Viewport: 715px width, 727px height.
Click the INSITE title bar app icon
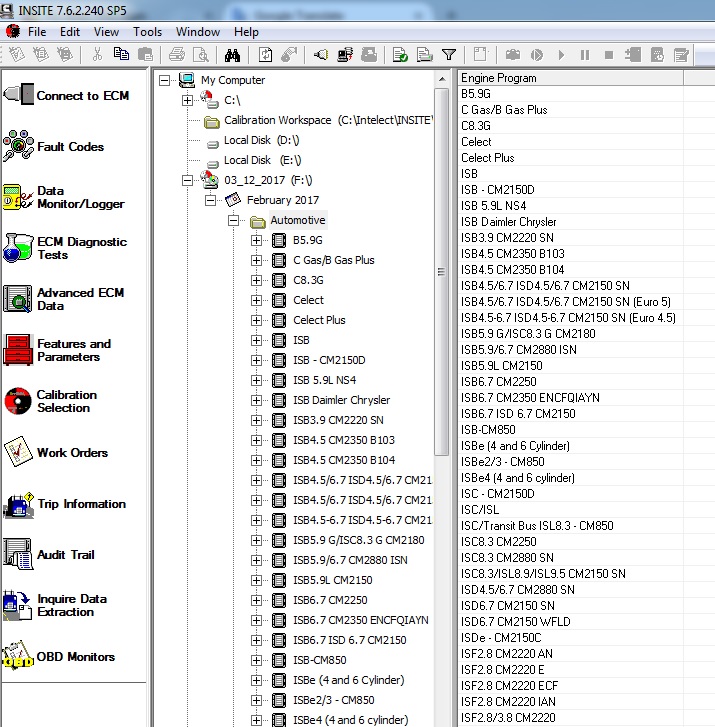pos(8,10)
